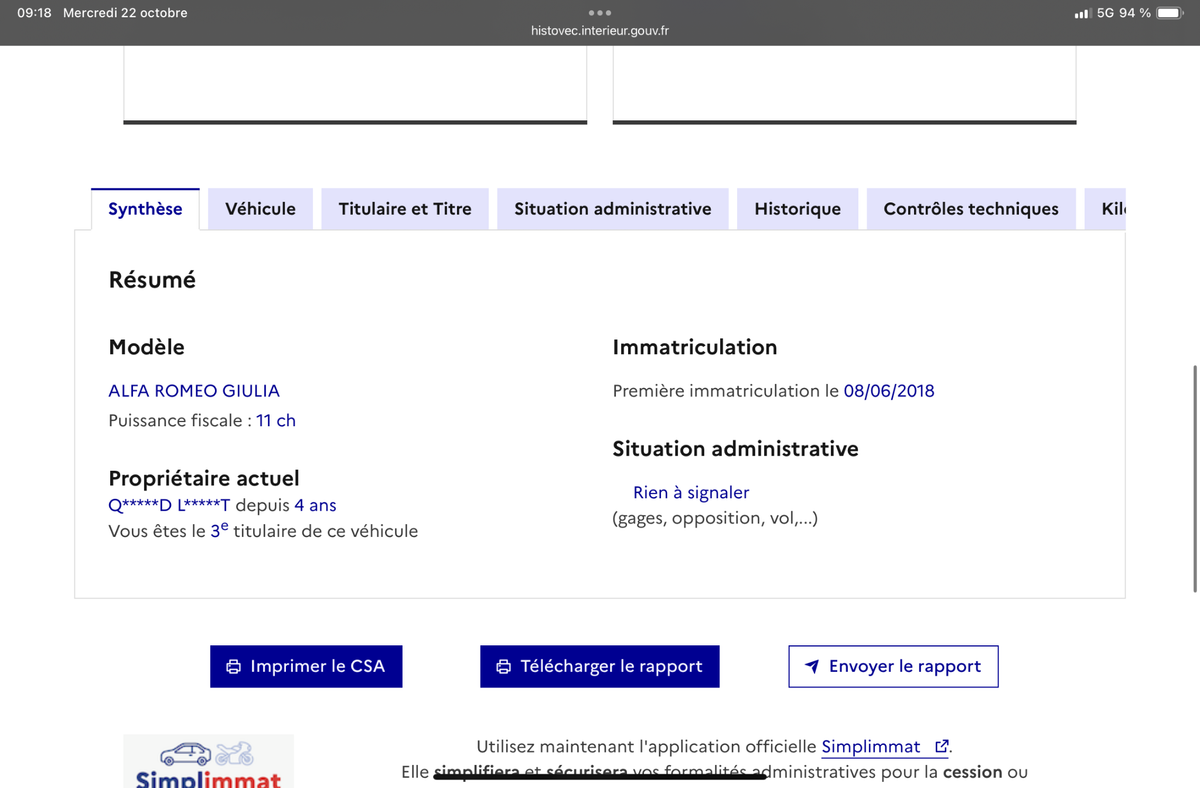
Task: Switch to the Véhicule tab
Action: click(261, 209)
